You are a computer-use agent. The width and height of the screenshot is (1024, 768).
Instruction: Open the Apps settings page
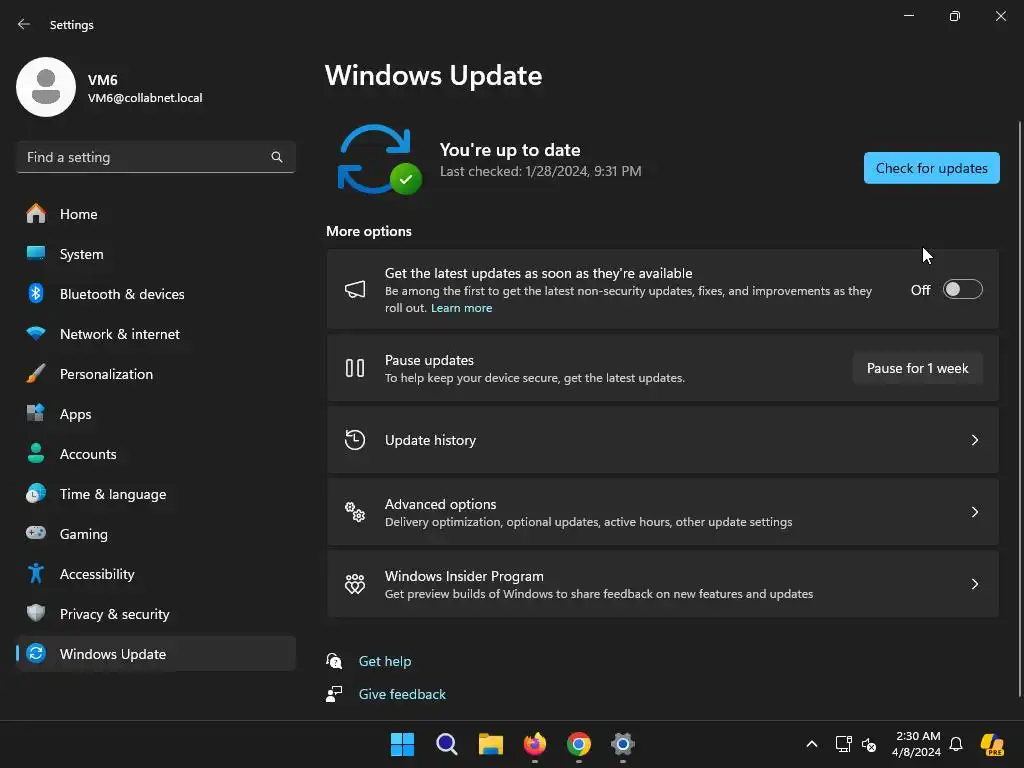pyautogui.click(x=155, y=414)
